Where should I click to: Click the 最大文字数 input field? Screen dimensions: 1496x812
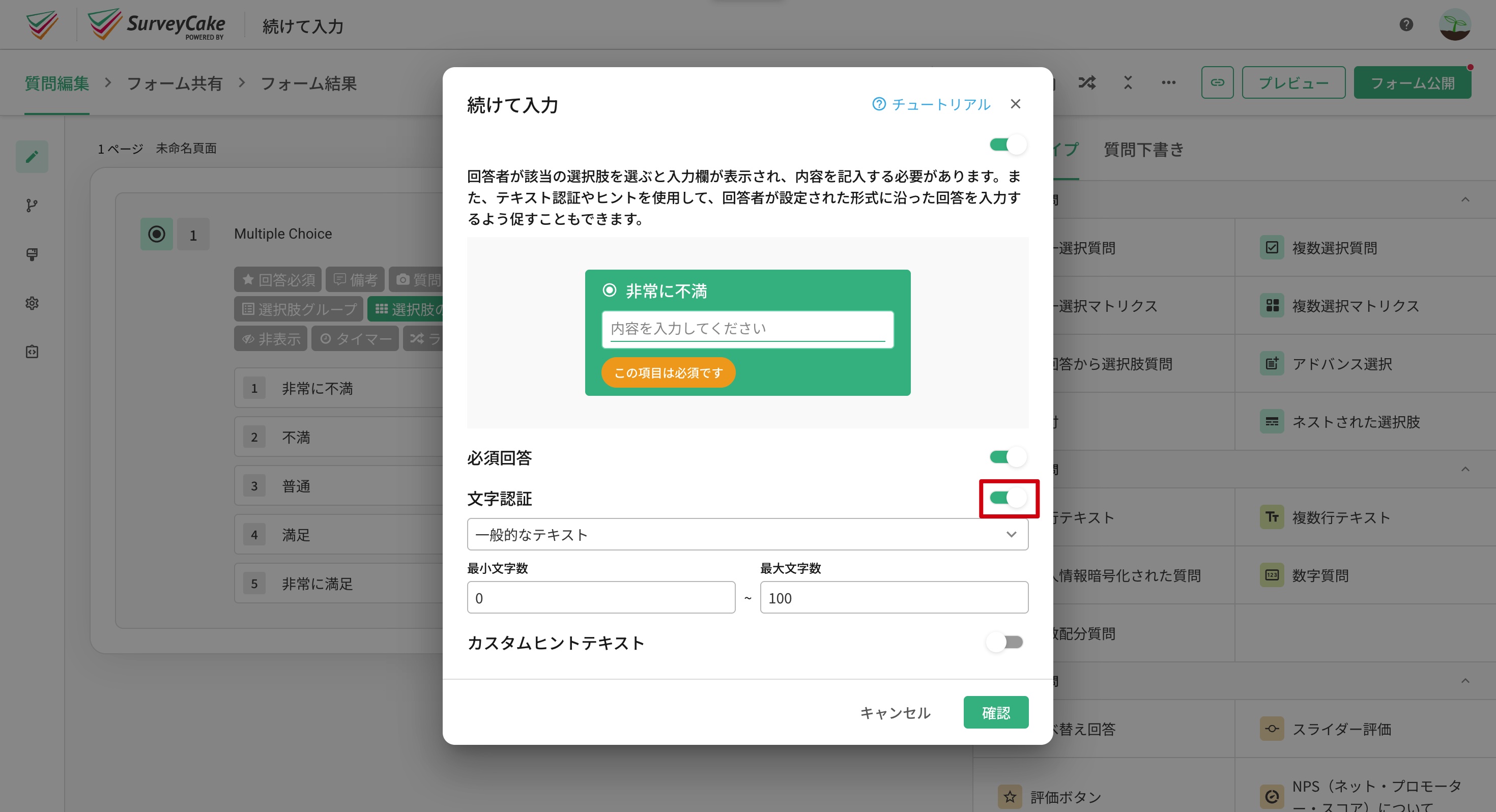tap(895, 598)
